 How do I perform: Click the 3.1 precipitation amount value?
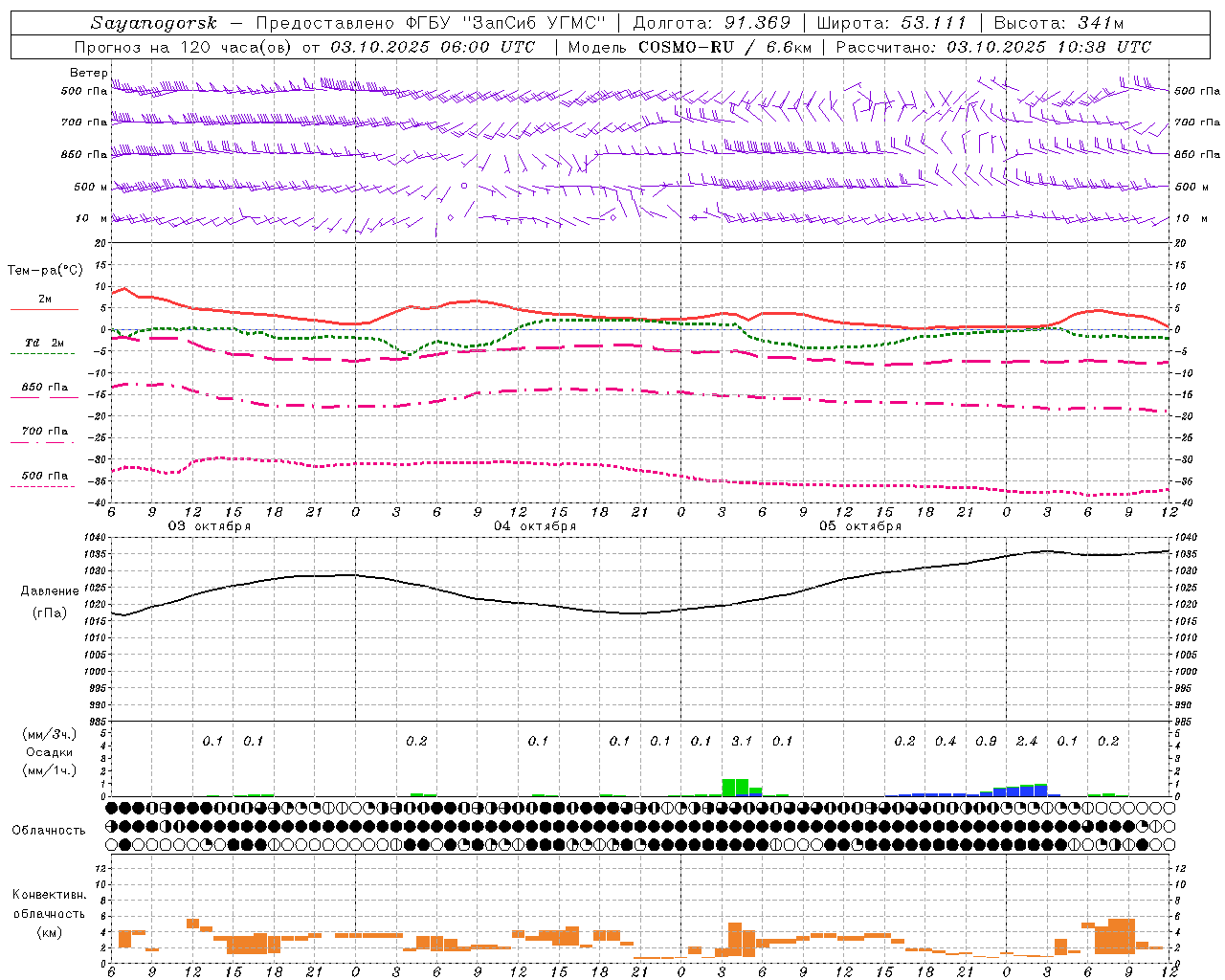(x=742, y=742)
